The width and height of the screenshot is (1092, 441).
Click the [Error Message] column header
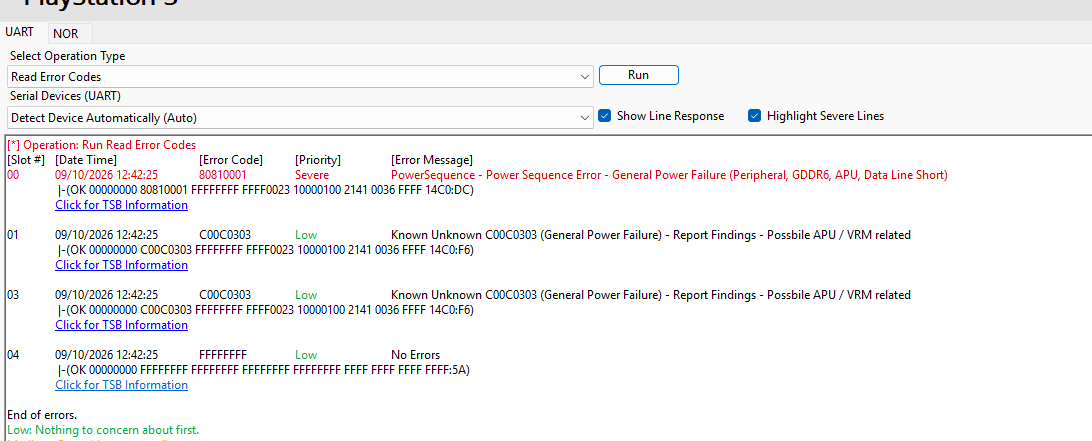(x=432, y=160)
